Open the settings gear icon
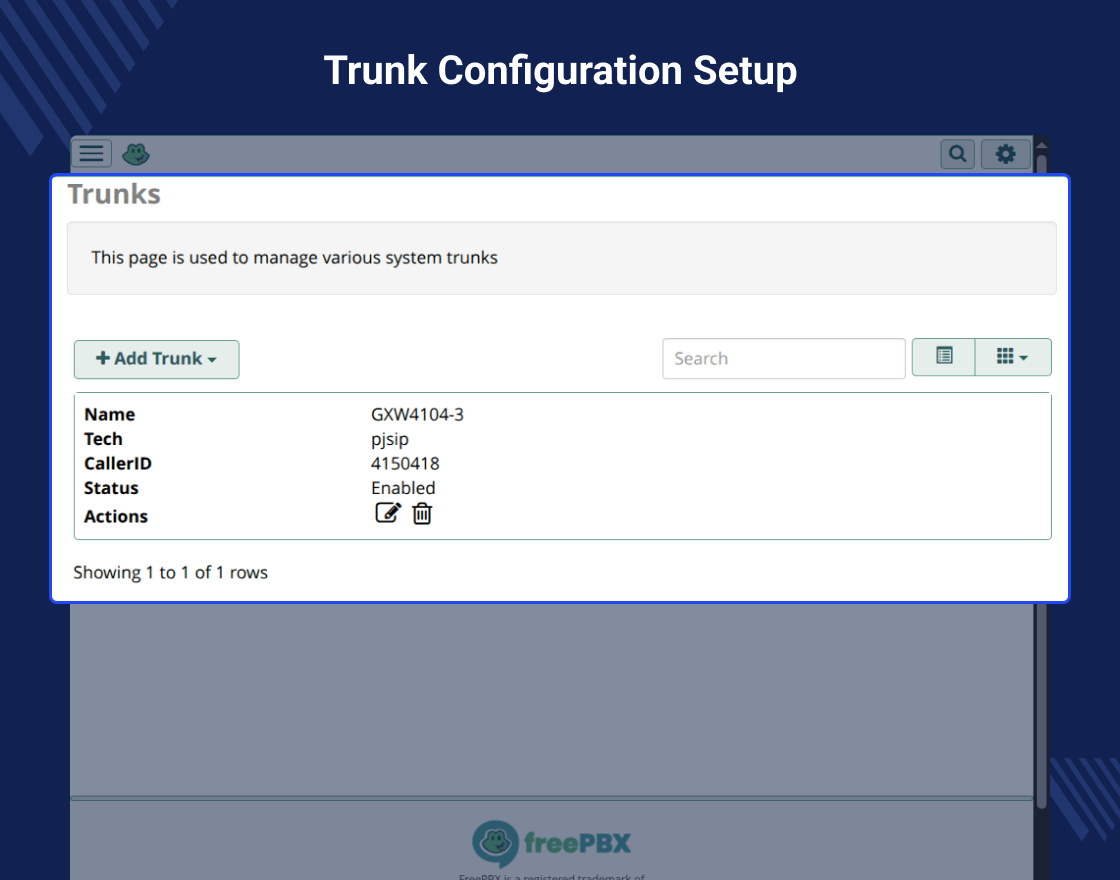 [1005, 154]
